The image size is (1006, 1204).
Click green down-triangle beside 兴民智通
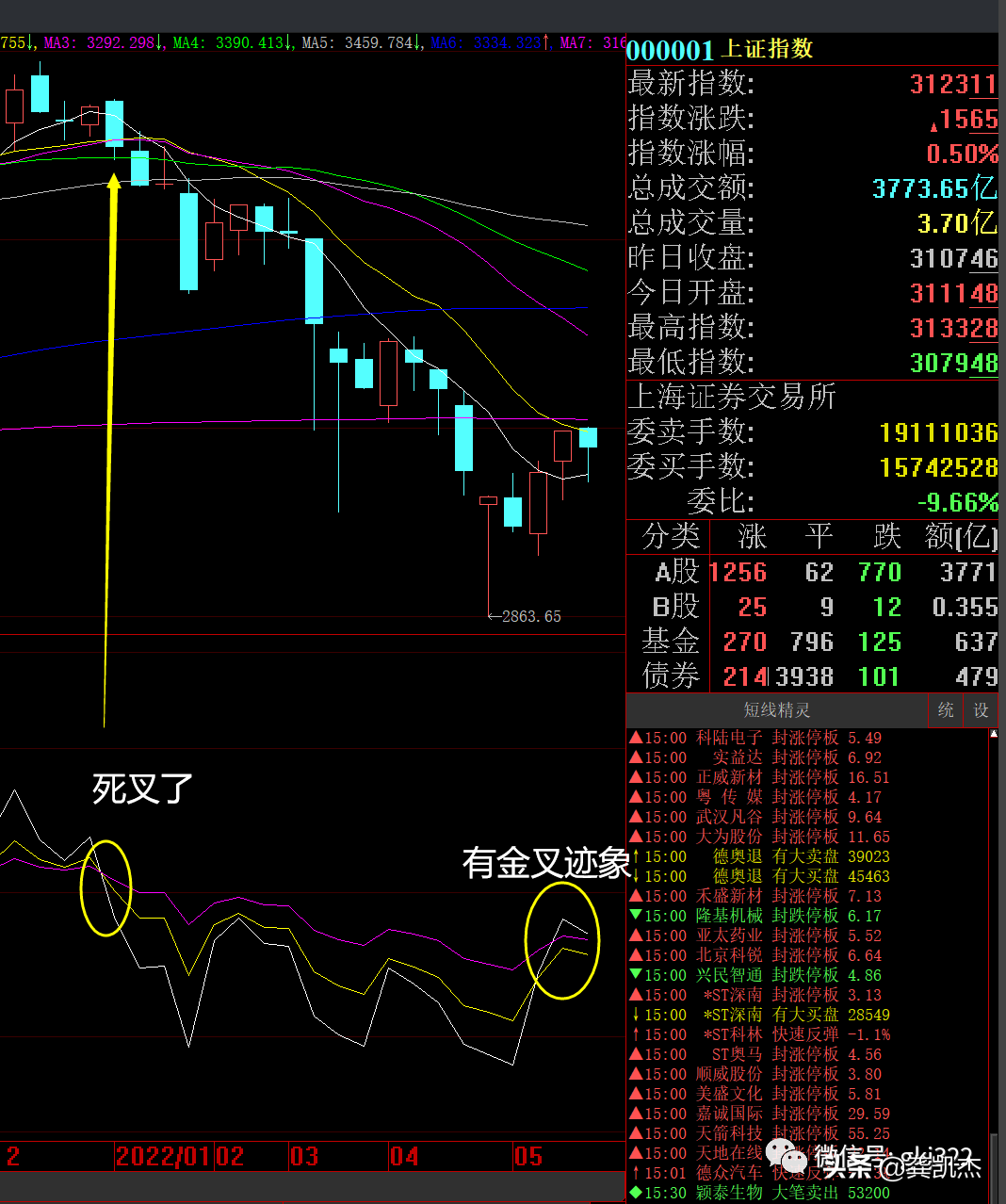pos(636,975)
